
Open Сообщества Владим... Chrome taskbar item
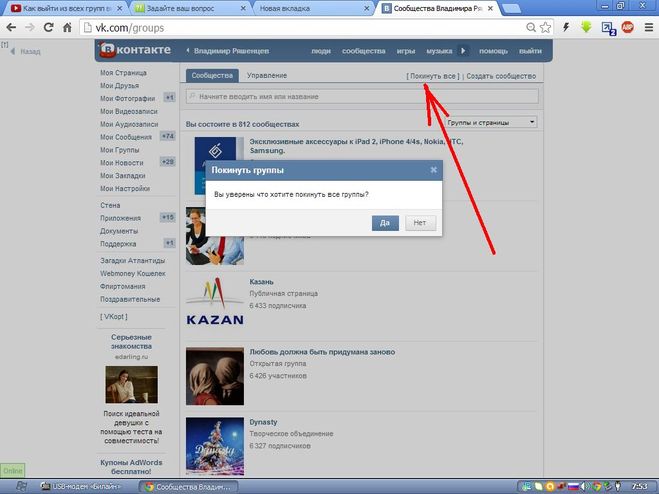pyautogui.click(x=189, y=487)
